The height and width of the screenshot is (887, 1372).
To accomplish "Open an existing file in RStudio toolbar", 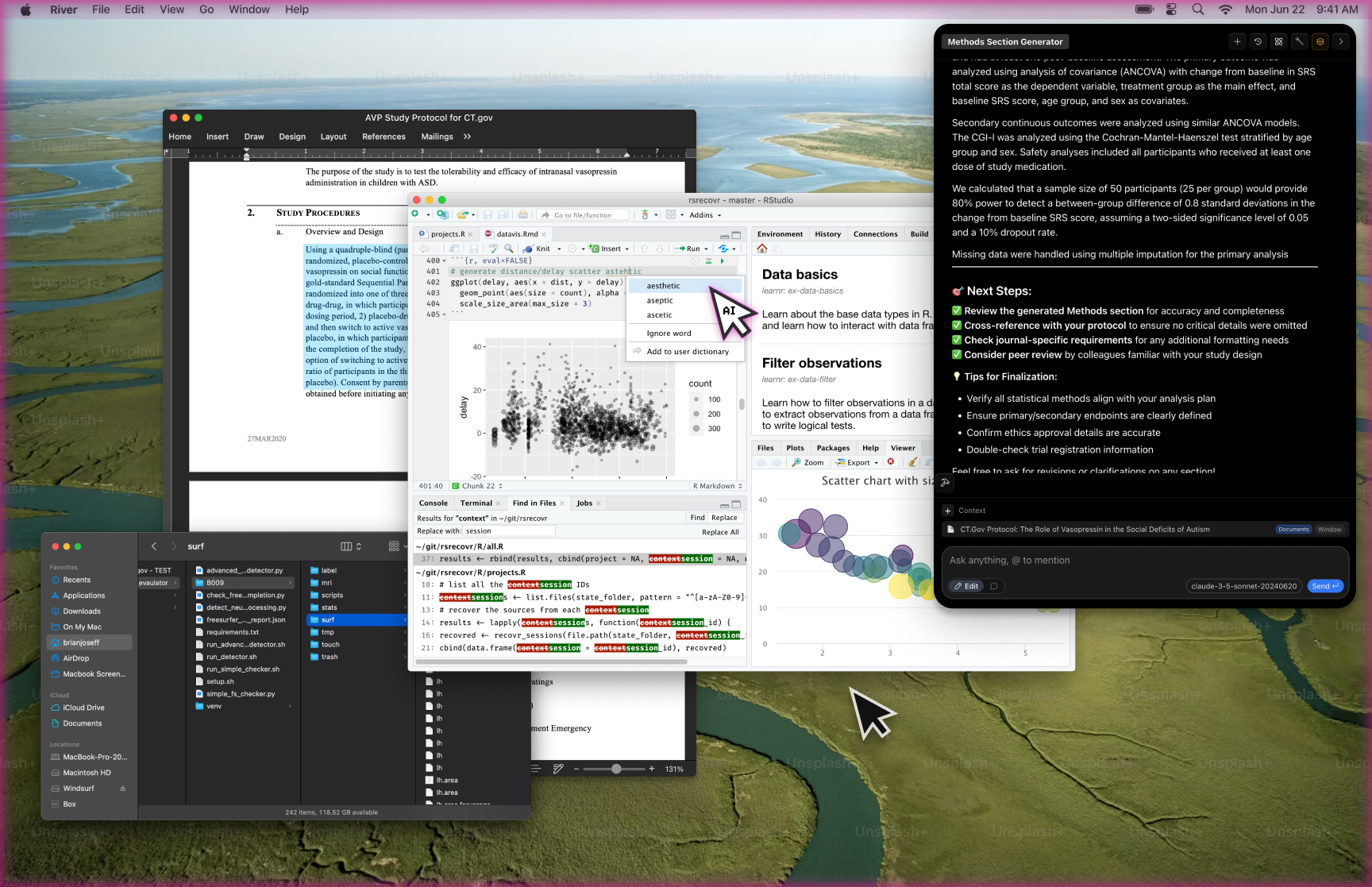I will click(x=463, y=214).
